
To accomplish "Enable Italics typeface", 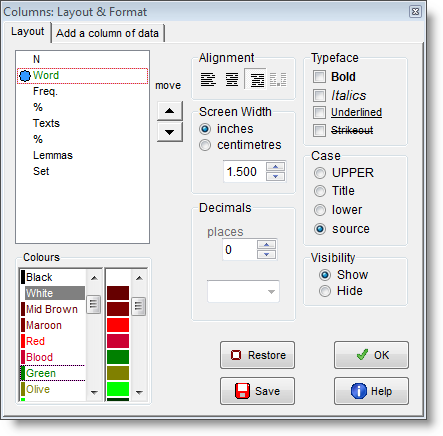I will tap(319, 95).
